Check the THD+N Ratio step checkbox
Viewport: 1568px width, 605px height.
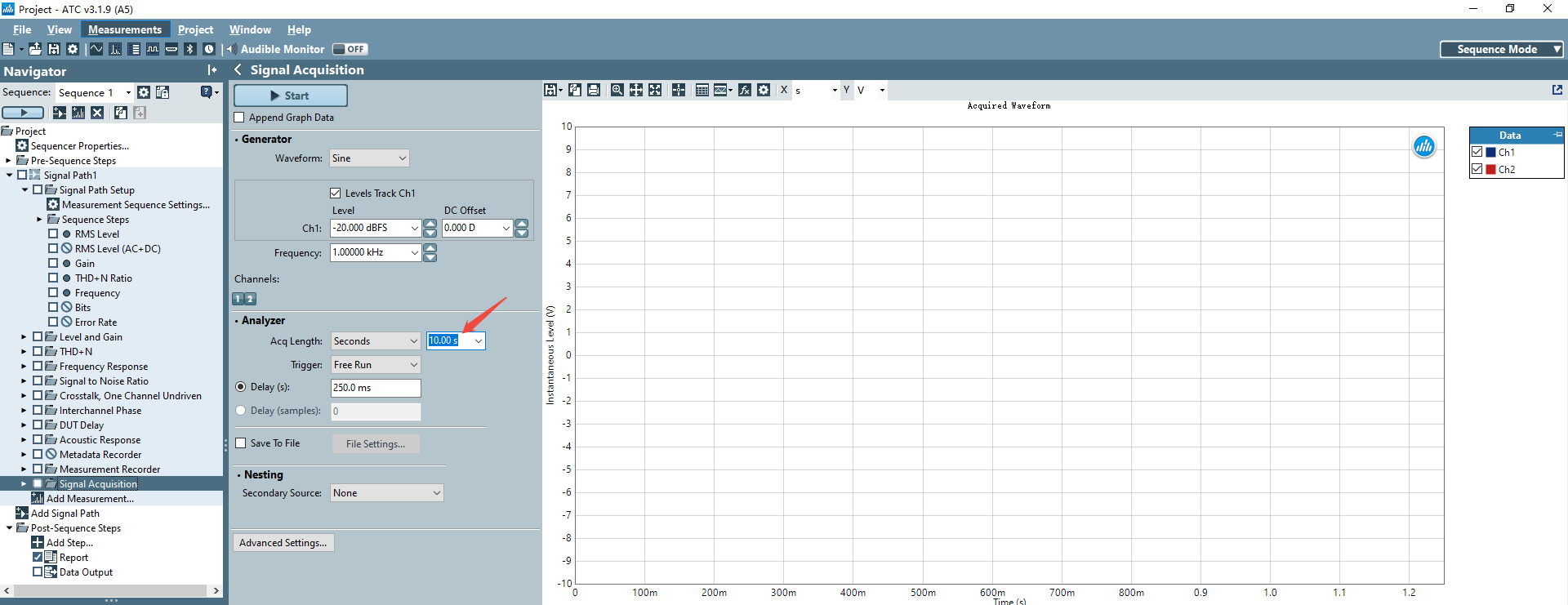(x=53, y=278)
